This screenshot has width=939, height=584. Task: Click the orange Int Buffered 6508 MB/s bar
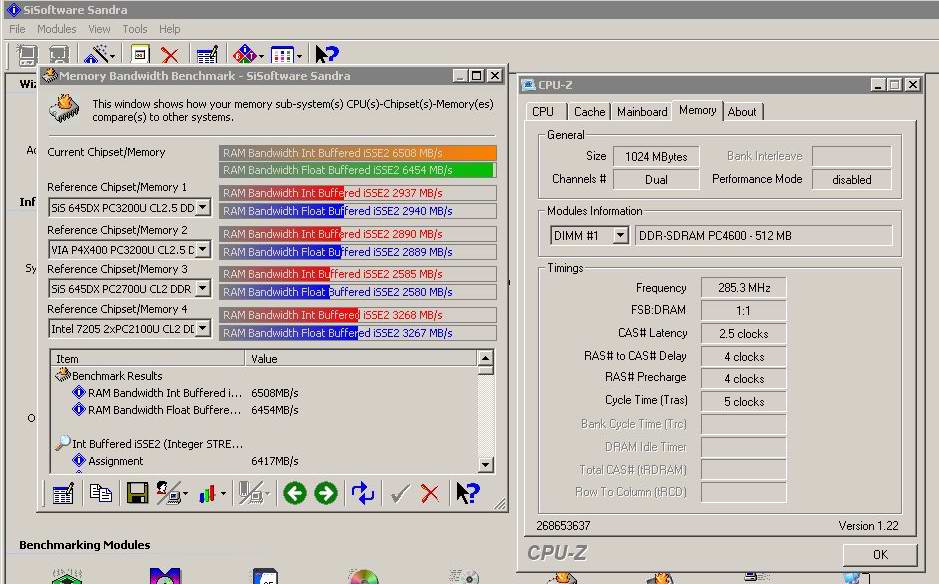pyautogui.click(x=358, y=153)
